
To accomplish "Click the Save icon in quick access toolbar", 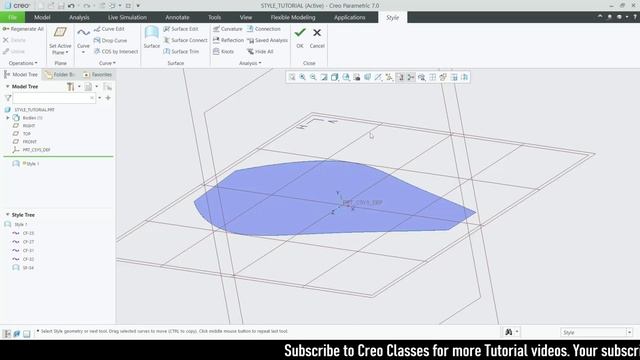I will point(61,6).
